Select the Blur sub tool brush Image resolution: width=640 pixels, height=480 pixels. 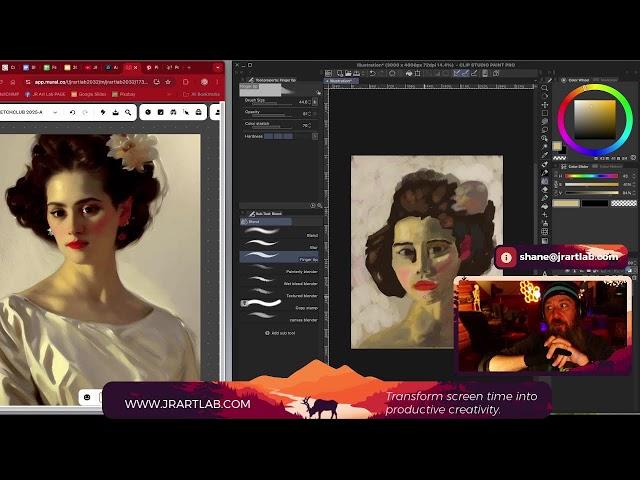click(280, 245)
